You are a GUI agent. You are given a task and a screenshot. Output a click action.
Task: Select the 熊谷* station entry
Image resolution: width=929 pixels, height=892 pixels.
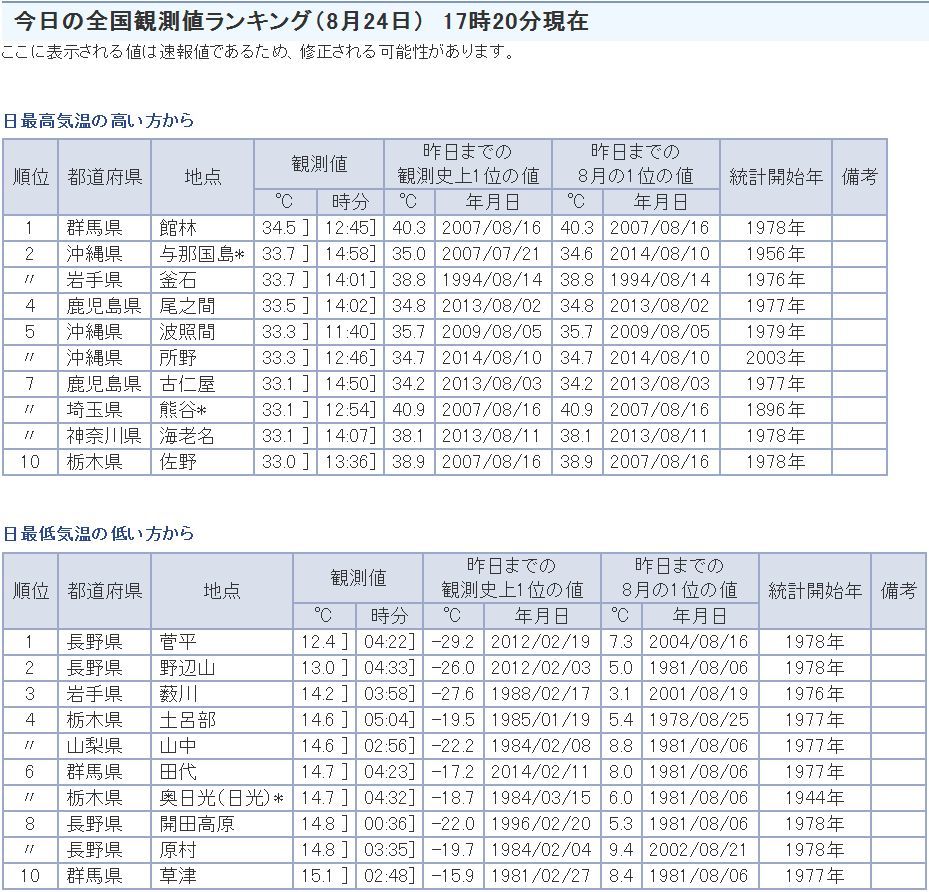pos(183,410)
